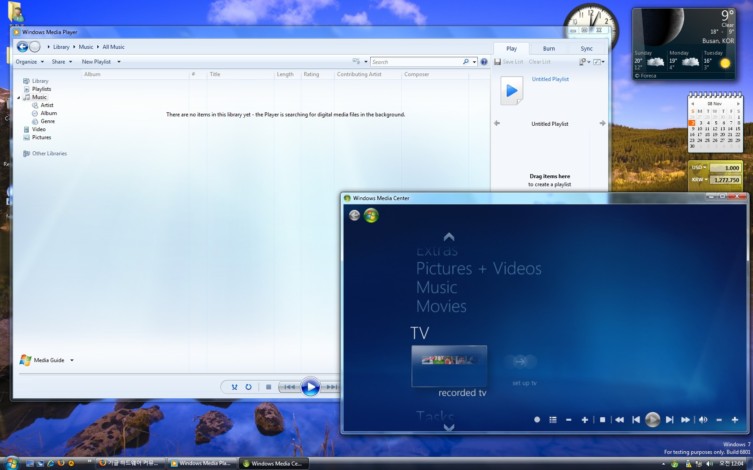Click channel up plus in Media Center

(x=584, y=420)
